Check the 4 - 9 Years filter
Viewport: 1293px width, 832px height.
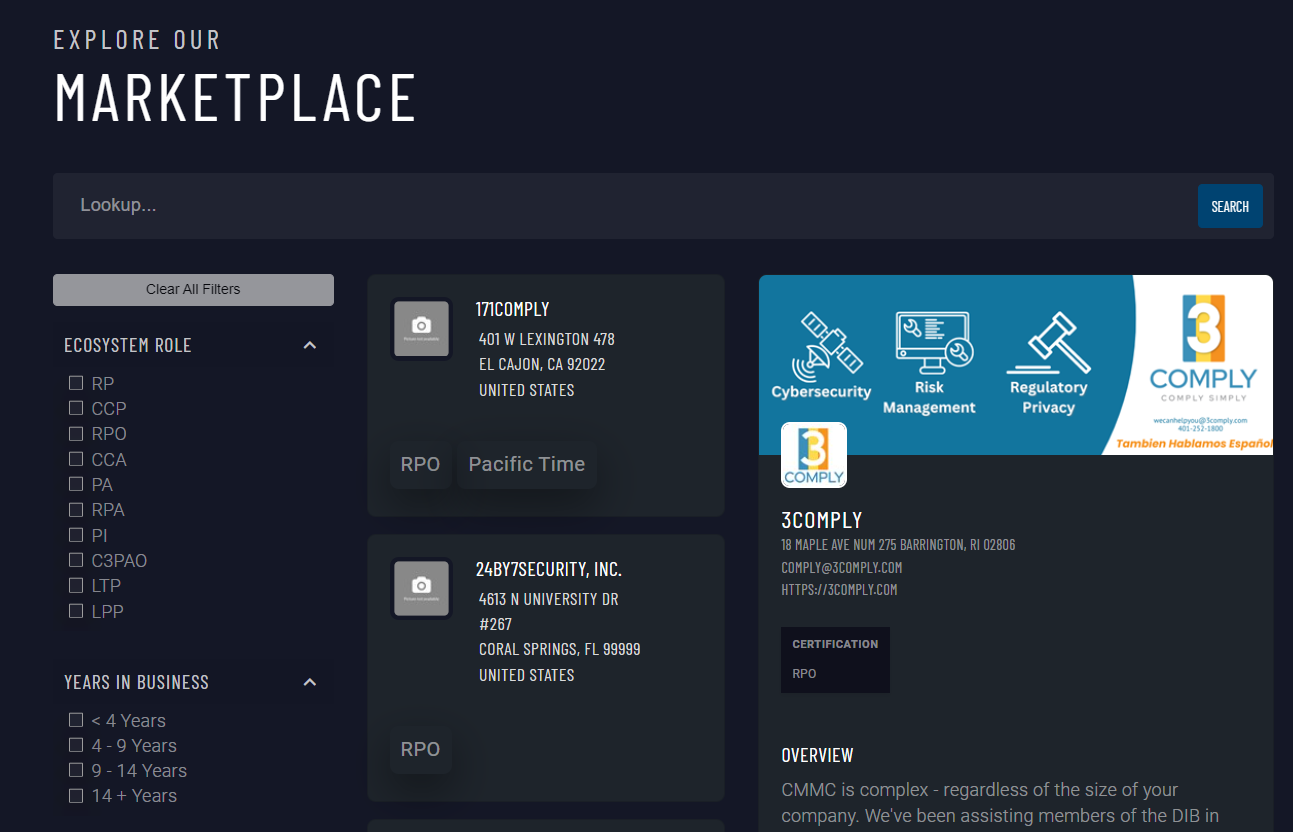tap(75, 745)
